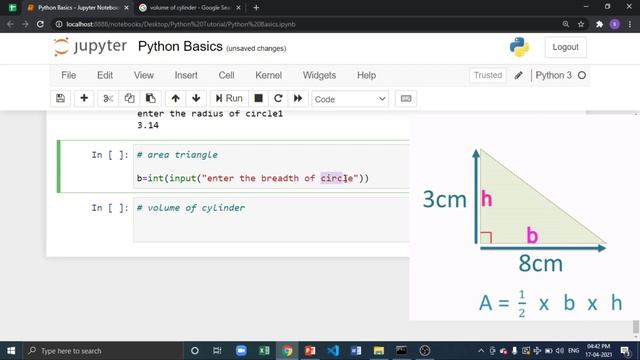The height and width of the screenshot is (360, 640).
Task: Paste cells below icon
Action: point(151,98)
